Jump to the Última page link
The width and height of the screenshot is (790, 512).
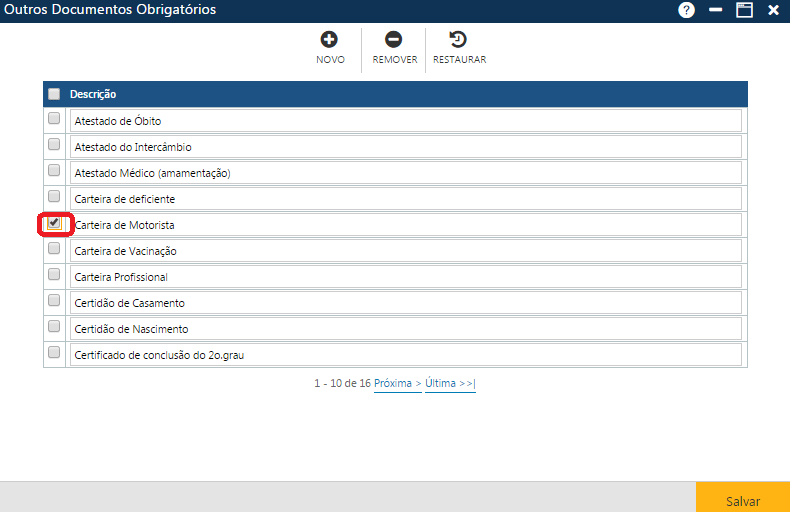(x=450, y=383)
